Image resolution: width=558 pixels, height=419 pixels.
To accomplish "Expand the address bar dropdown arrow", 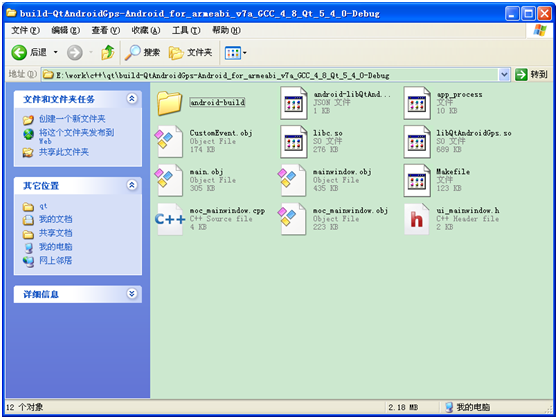I will [x=504, y=75].
